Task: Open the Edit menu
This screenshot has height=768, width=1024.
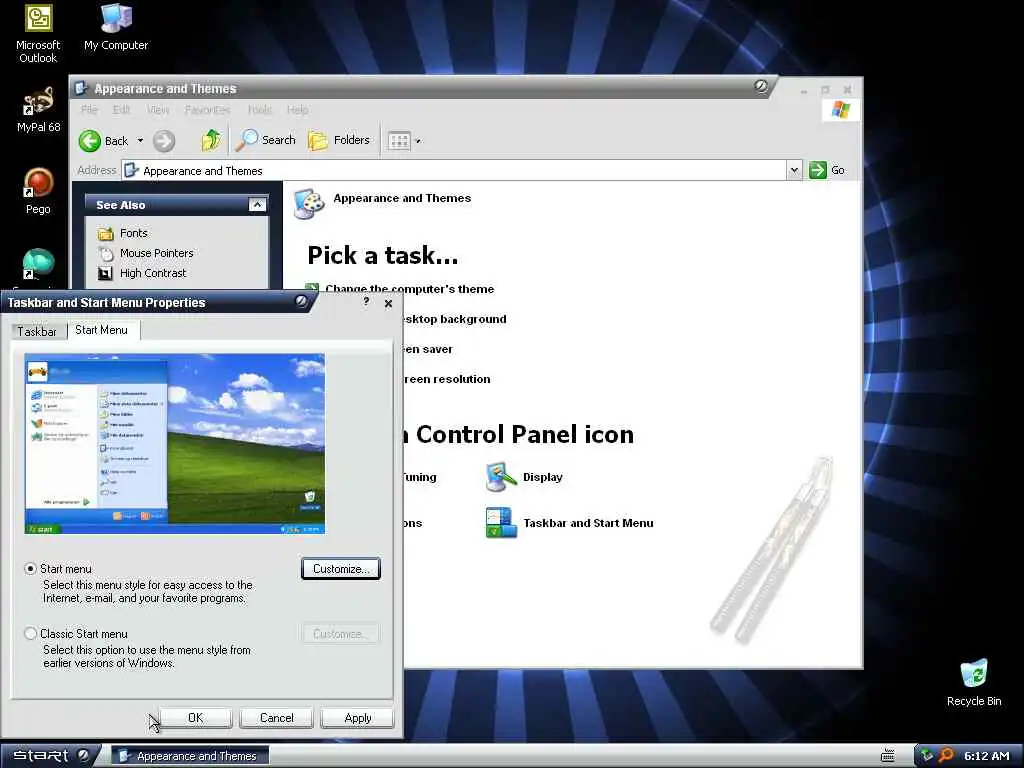Action: point(121,110)
